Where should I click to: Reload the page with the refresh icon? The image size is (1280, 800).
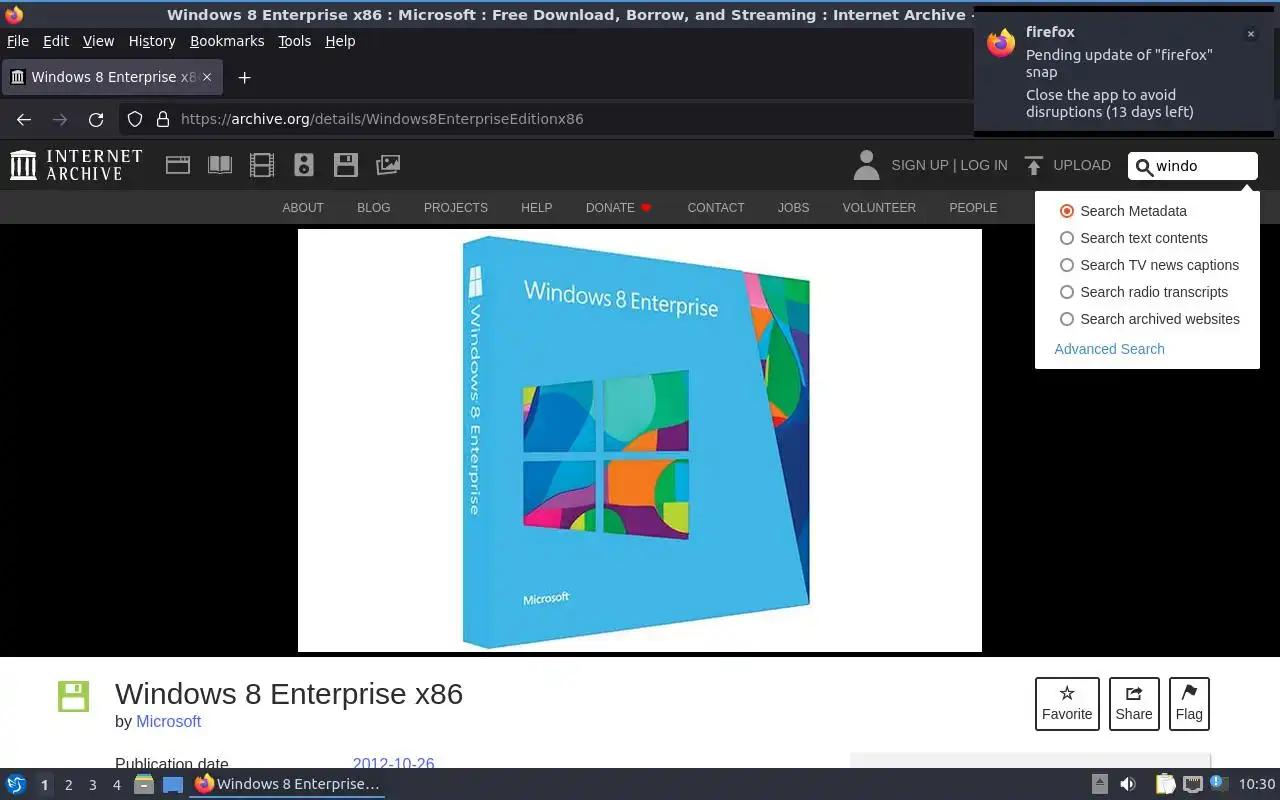[x=96, y=119]
